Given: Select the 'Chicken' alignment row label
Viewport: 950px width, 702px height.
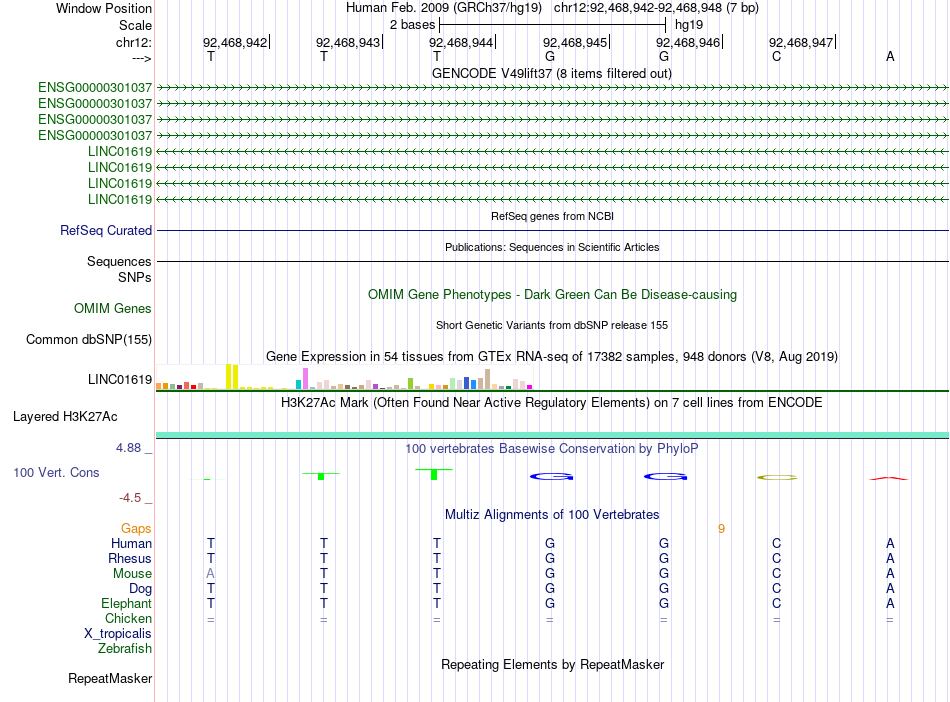Looking at the screenshot, I should pyautogui.click(x=128, y=618).
